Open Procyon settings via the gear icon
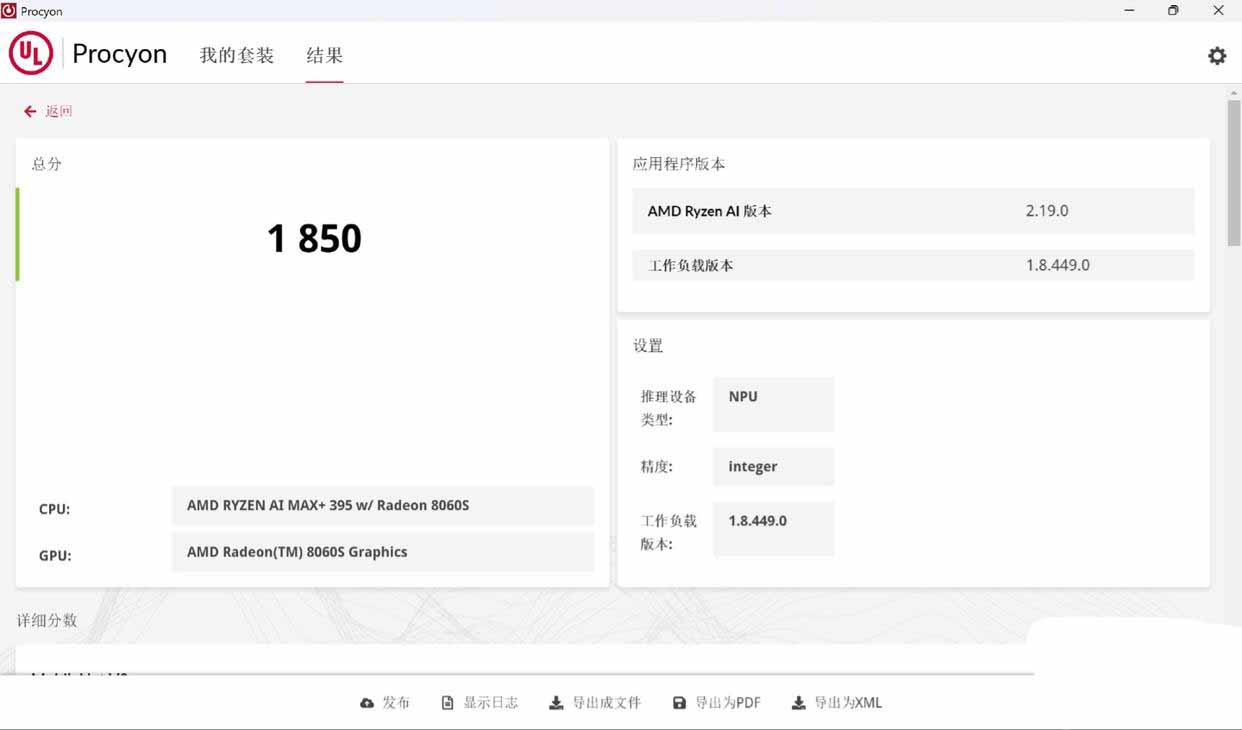1242x730 pixels. point(1216,55)
